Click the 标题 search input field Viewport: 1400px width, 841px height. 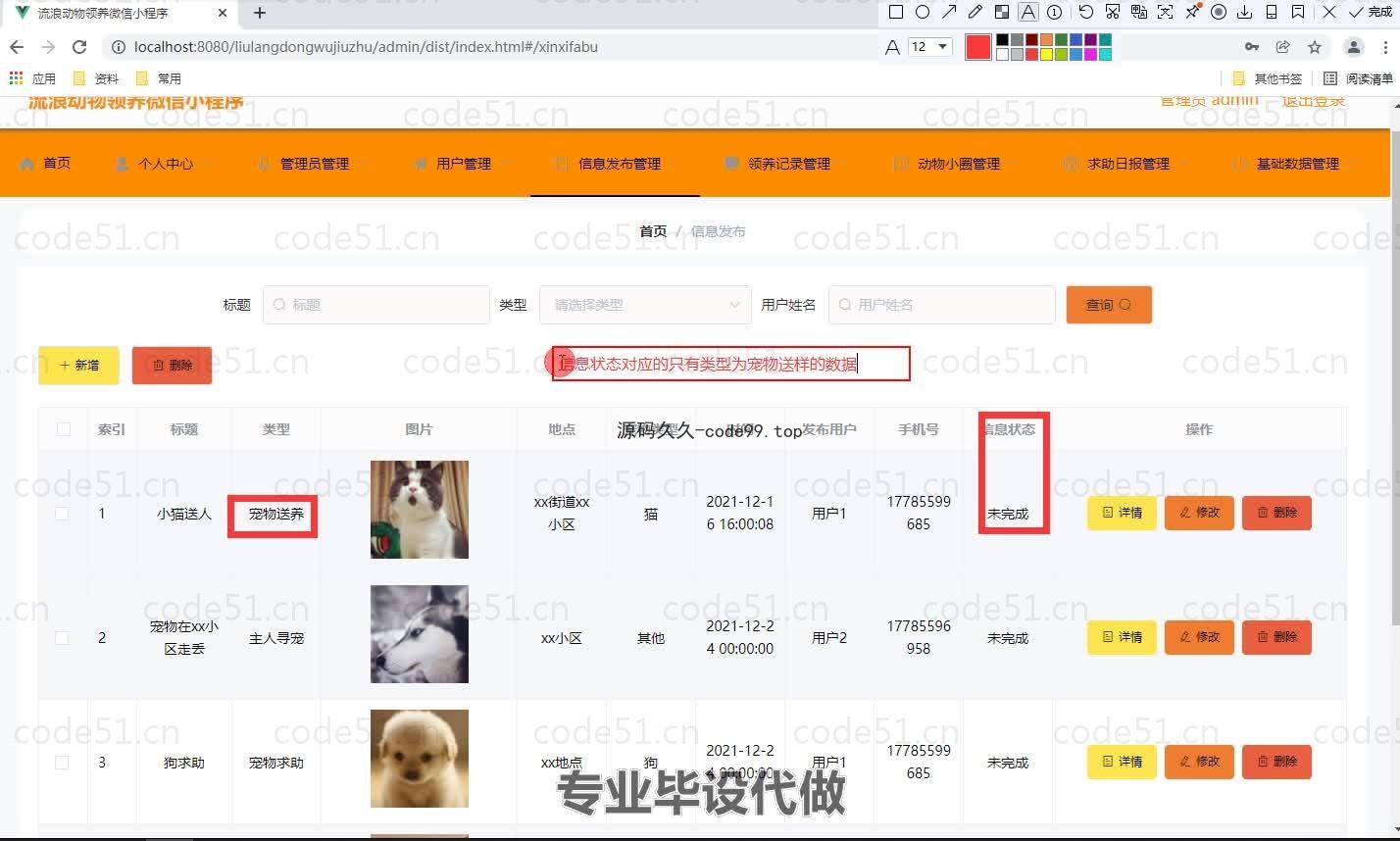(x=376, y=305)
